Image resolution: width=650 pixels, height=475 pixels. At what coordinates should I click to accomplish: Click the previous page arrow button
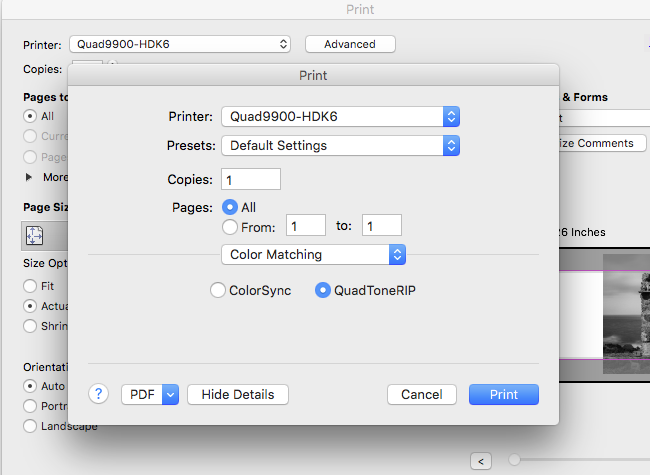pyautogui.click(x=482, y=460)
